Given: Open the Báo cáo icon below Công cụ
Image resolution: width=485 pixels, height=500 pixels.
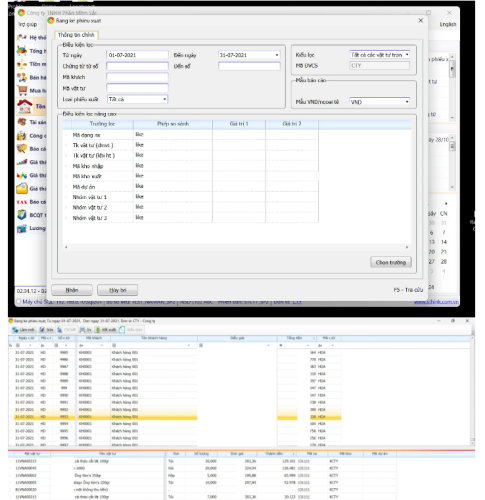Looking at the screenshot, I should (22, 149).
